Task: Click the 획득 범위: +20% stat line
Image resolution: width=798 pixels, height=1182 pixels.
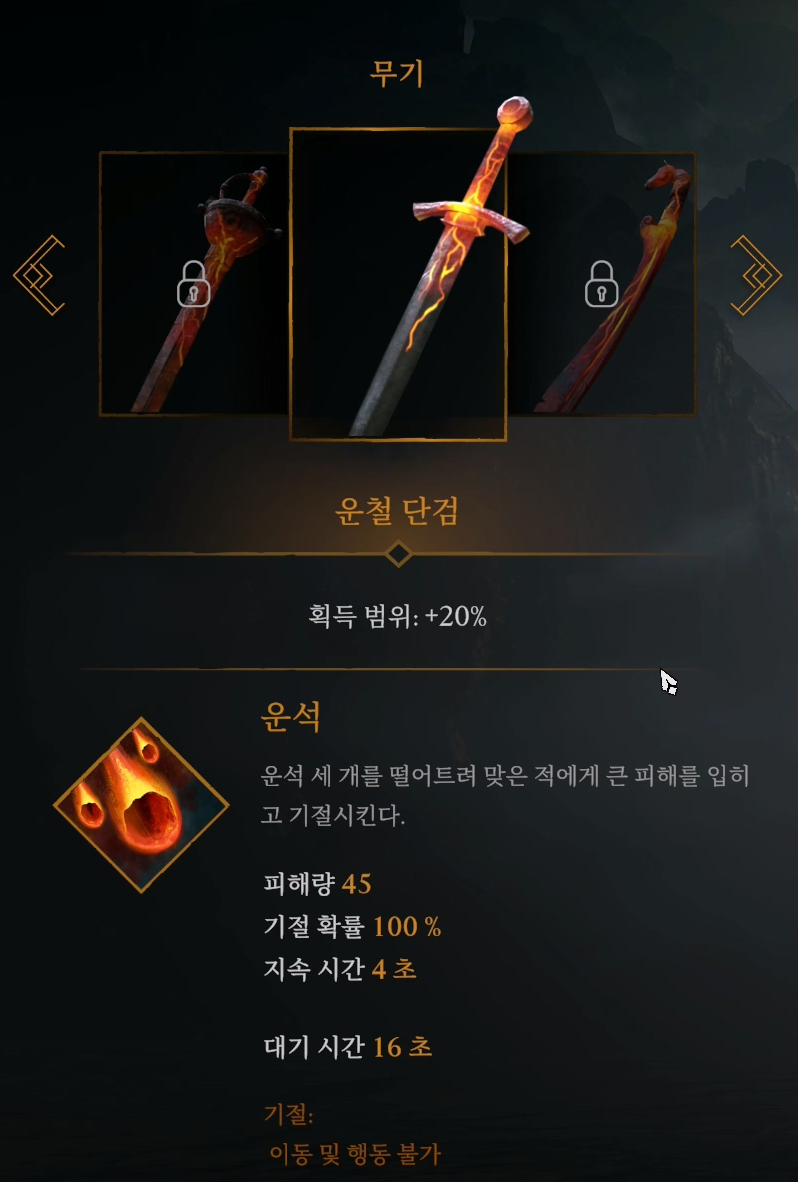Action: 397,617
